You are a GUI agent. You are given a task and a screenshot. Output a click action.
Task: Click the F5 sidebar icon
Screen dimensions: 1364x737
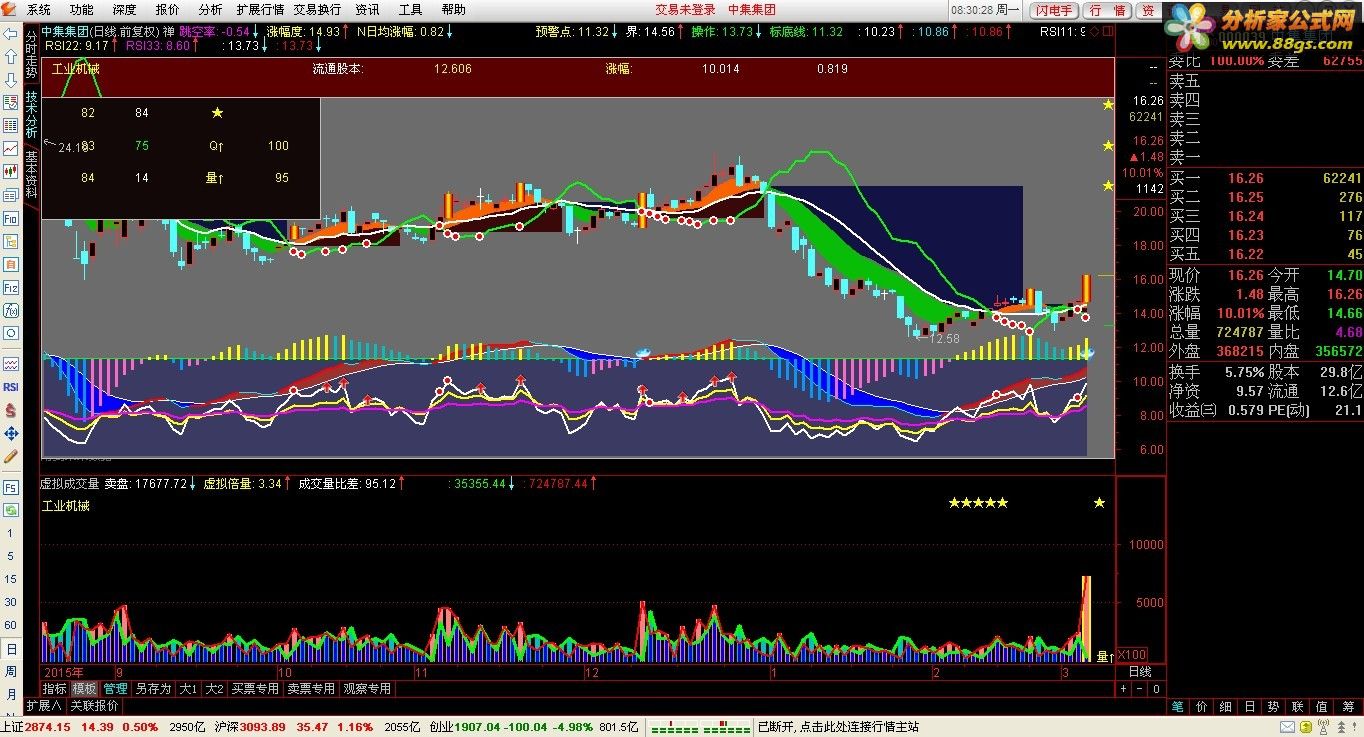coord(11,487)
